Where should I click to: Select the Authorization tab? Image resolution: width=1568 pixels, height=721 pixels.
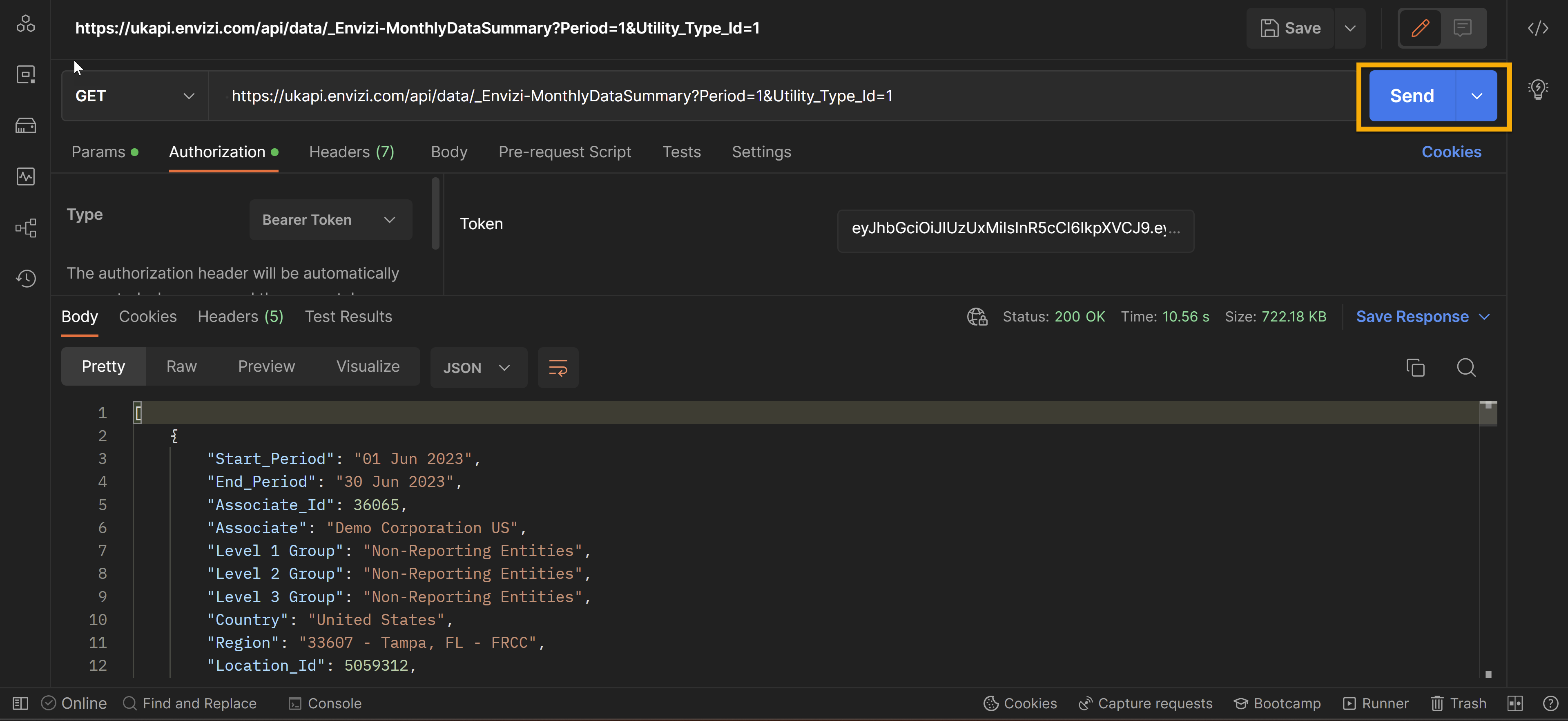click(223, 152)
